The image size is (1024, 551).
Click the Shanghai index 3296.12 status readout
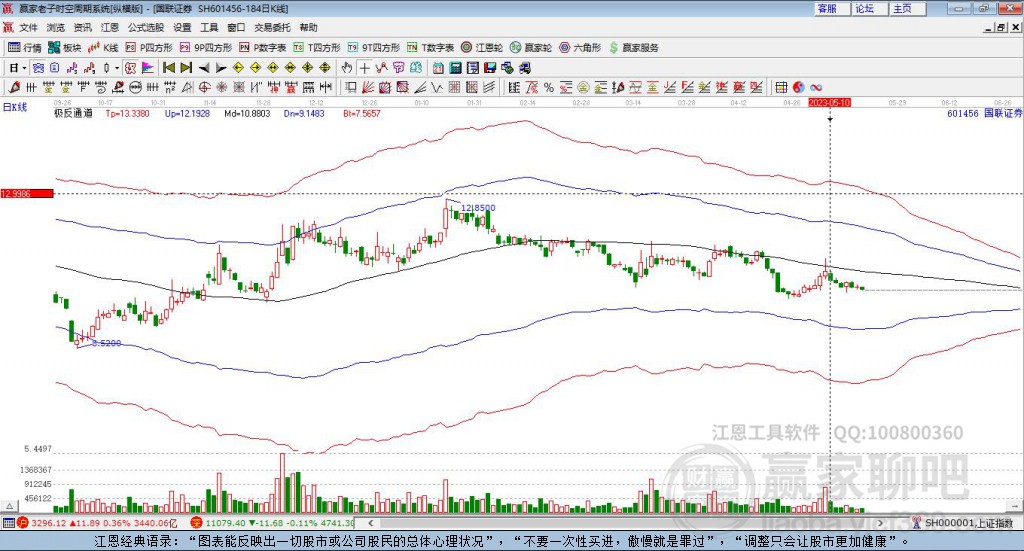coord(97,523)
